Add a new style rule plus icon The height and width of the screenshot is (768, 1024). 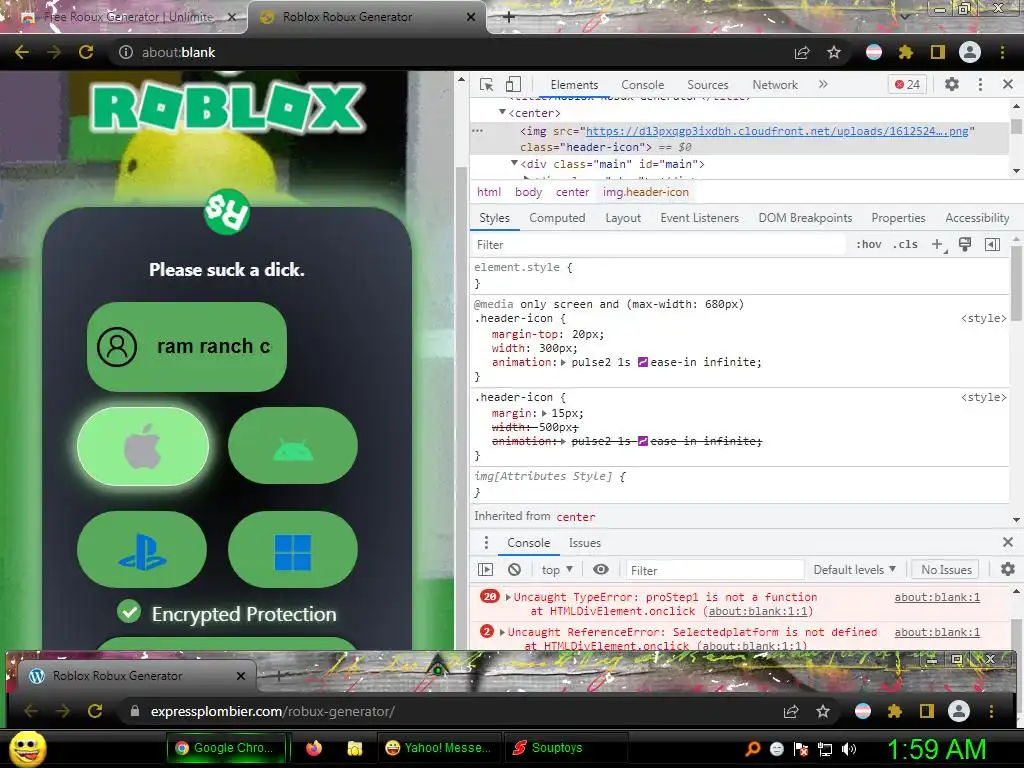[938, 244]
